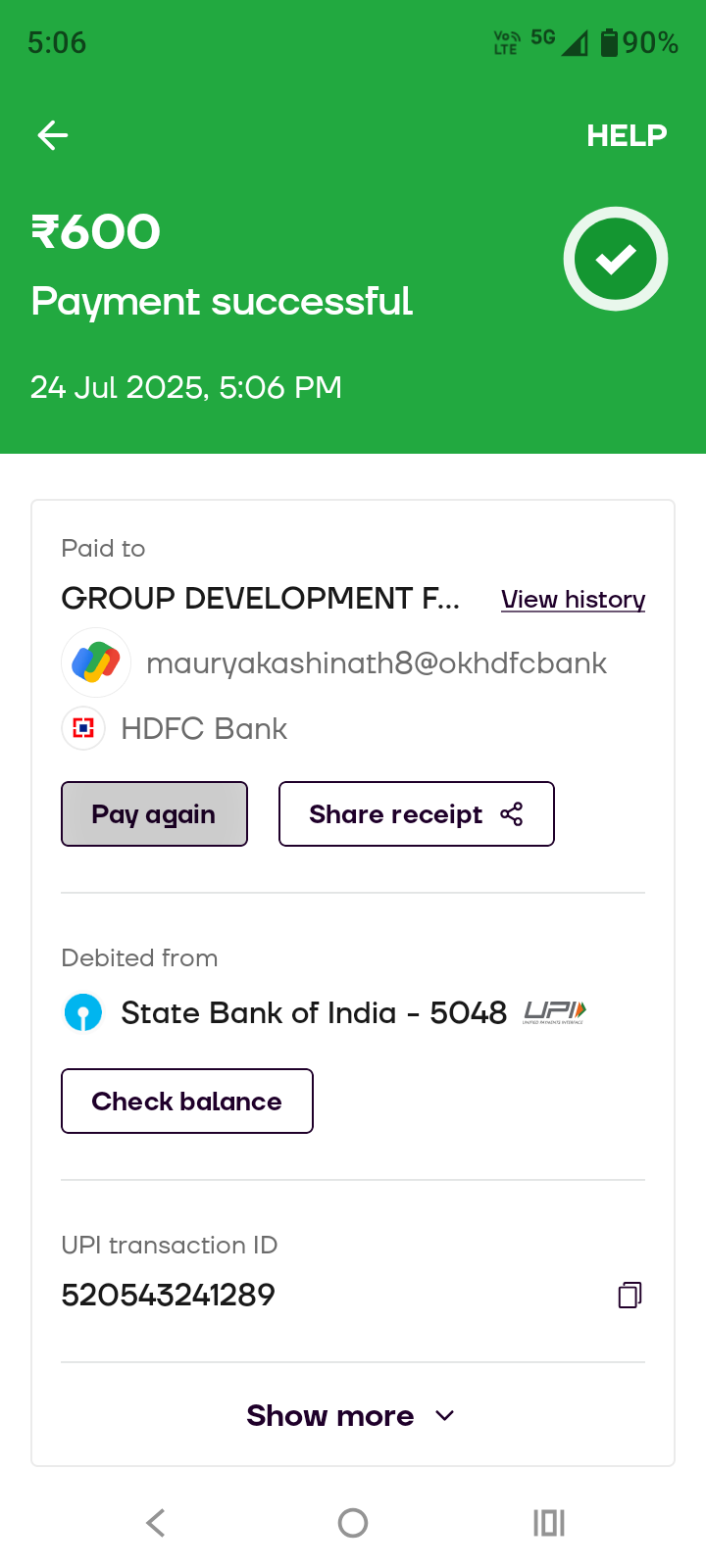Tap the Show more chevron arrow

tap(444, 1415)
